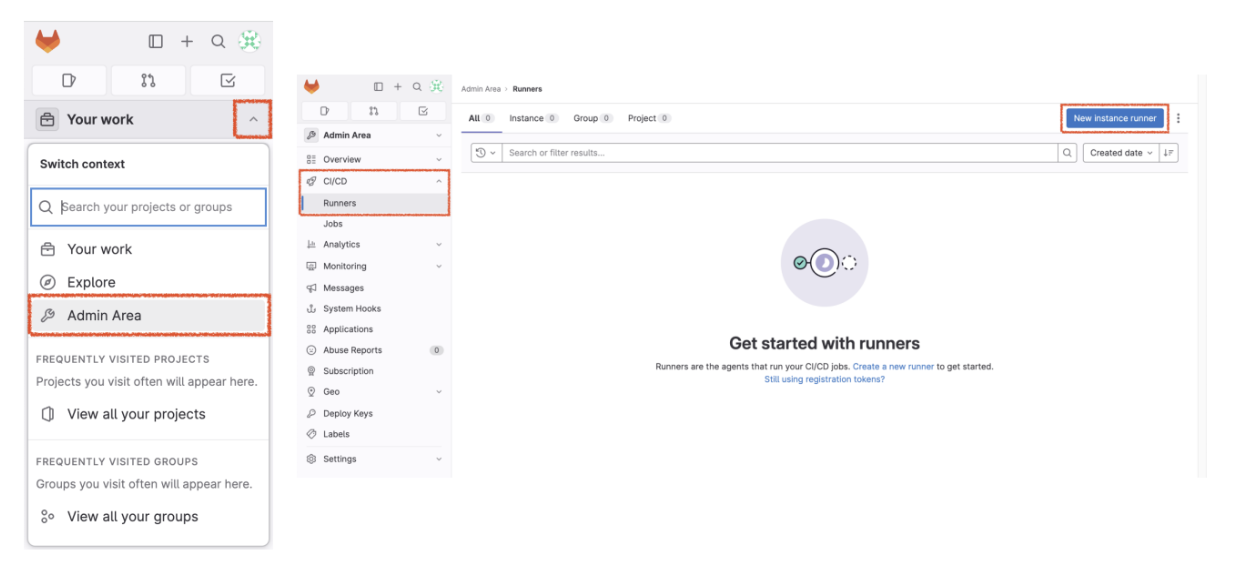Select Jobs in the CI/CD submenu
The height and width of the screenshot is (582, 1250).
tap(374, 224)
